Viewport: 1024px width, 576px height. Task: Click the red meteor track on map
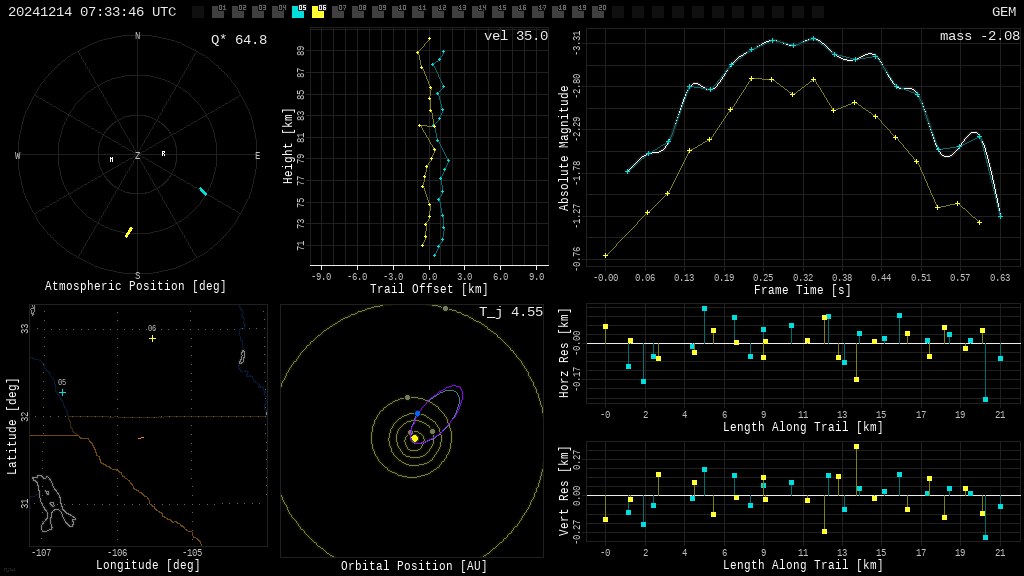tap(141, 438)
